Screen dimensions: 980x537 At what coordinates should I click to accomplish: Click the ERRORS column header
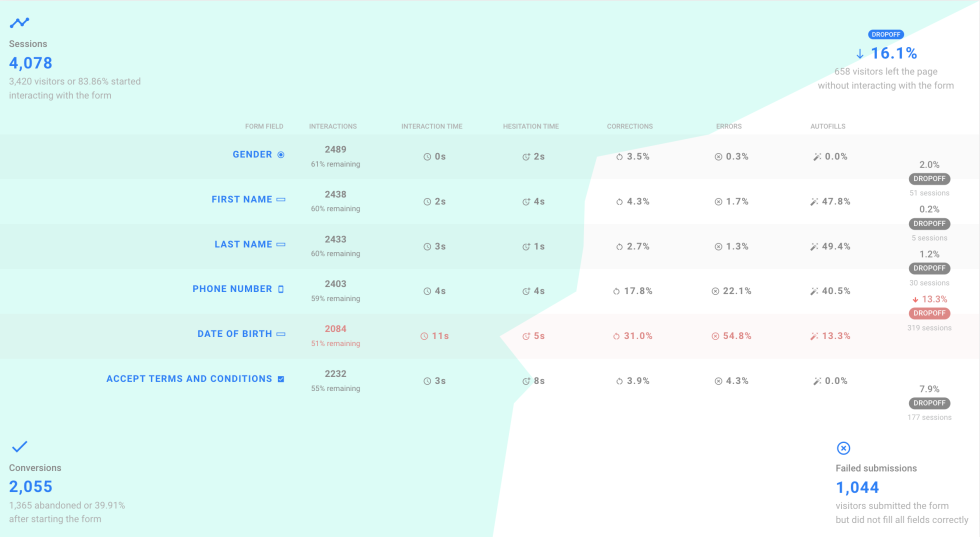pos(729,126)
